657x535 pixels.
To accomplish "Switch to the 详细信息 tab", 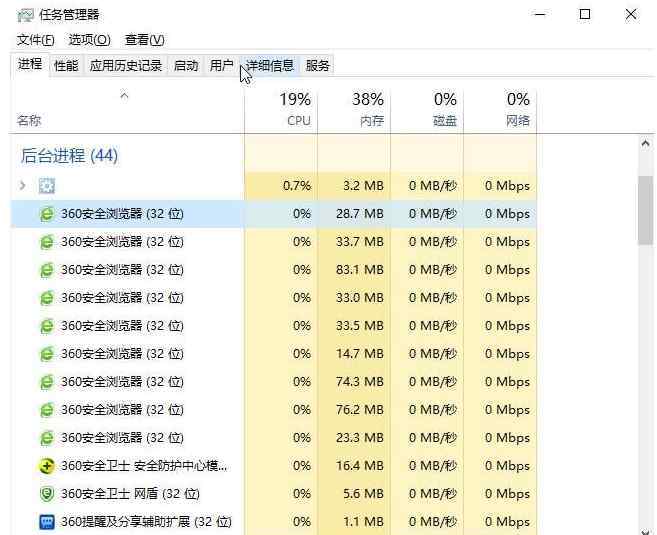I will pos(270,65).
